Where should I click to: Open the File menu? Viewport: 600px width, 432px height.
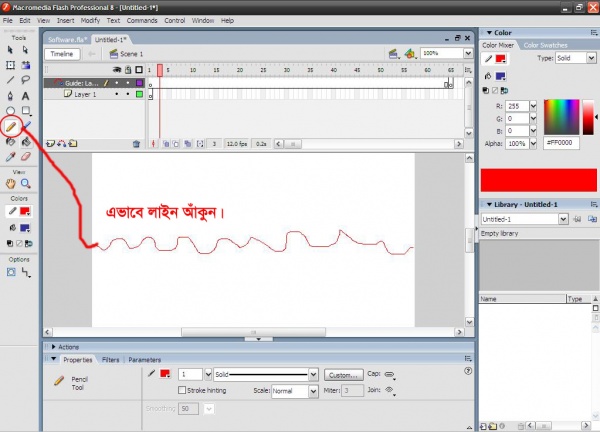pyautogui.click(x=8, y=21)
